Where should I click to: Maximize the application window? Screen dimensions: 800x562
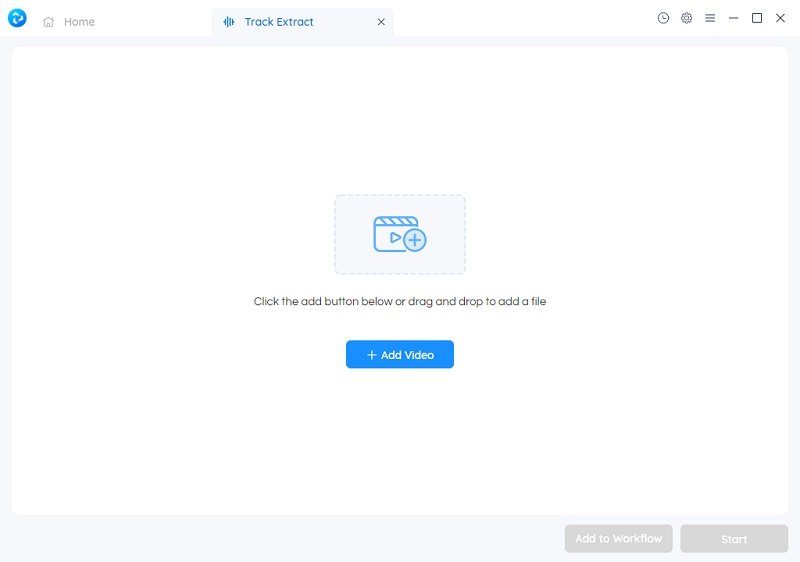coord(757,18)
